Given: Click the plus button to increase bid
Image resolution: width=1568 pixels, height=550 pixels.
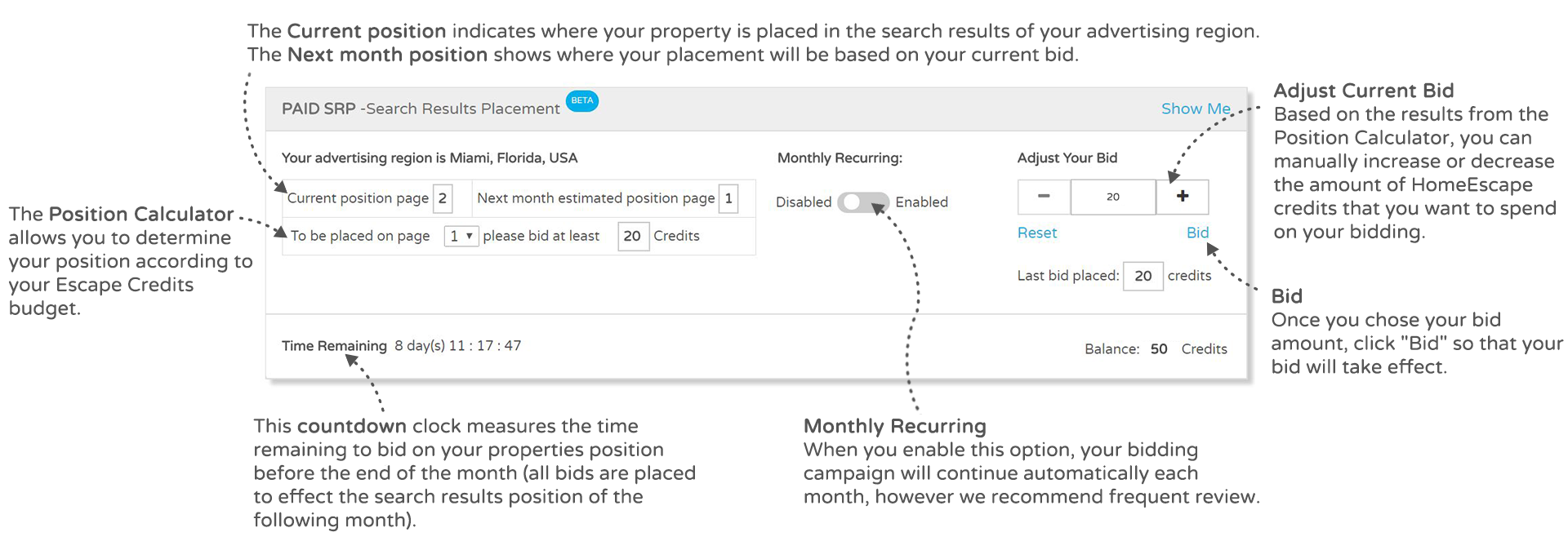Looking at the screenshot, I should point(1183,197).
